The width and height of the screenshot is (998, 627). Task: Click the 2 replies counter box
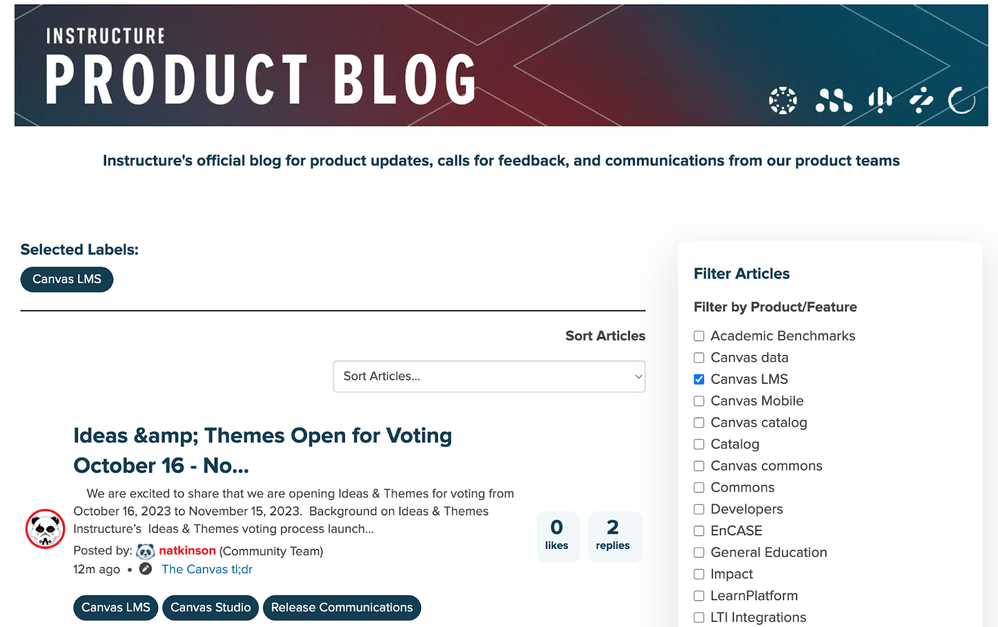613,536
